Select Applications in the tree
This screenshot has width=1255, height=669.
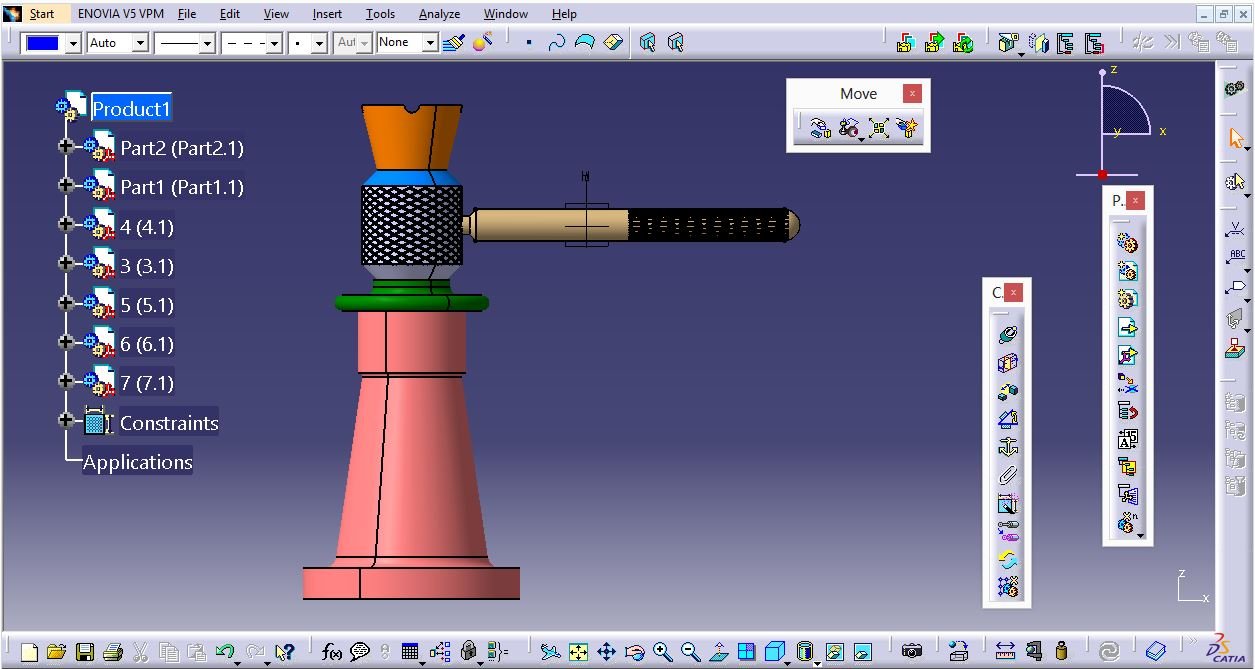coord(137,462)
